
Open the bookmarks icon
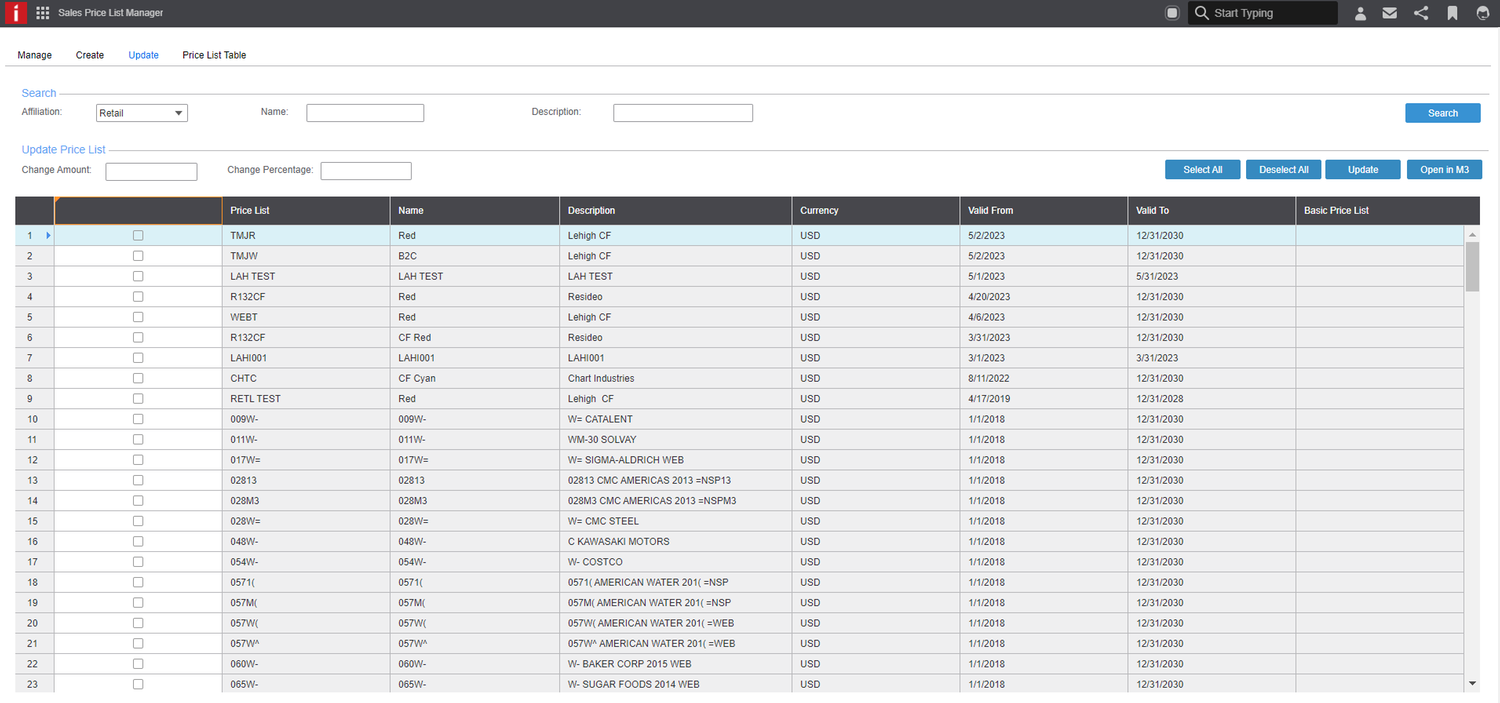[1452, 13]
